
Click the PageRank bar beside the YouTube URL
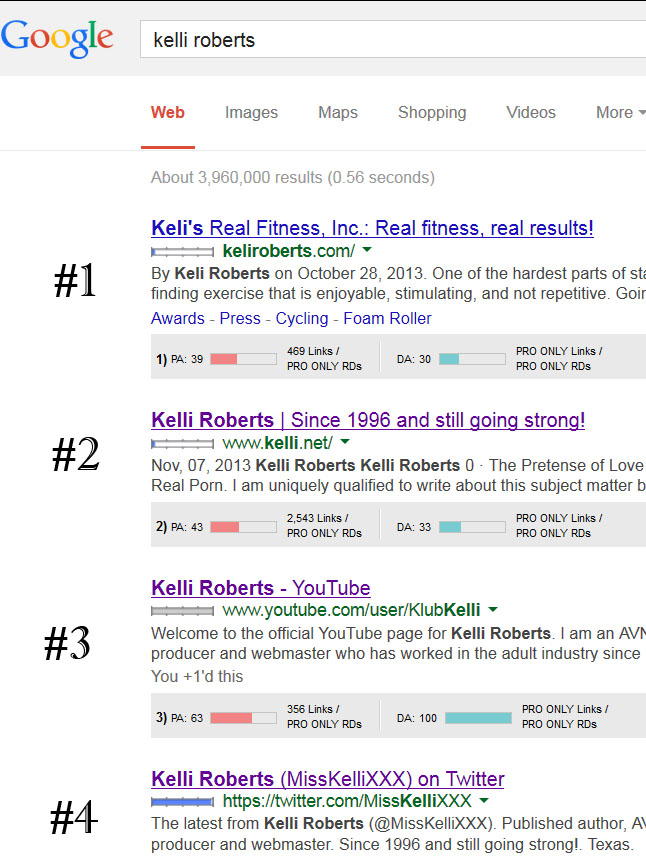click(182, 611)
